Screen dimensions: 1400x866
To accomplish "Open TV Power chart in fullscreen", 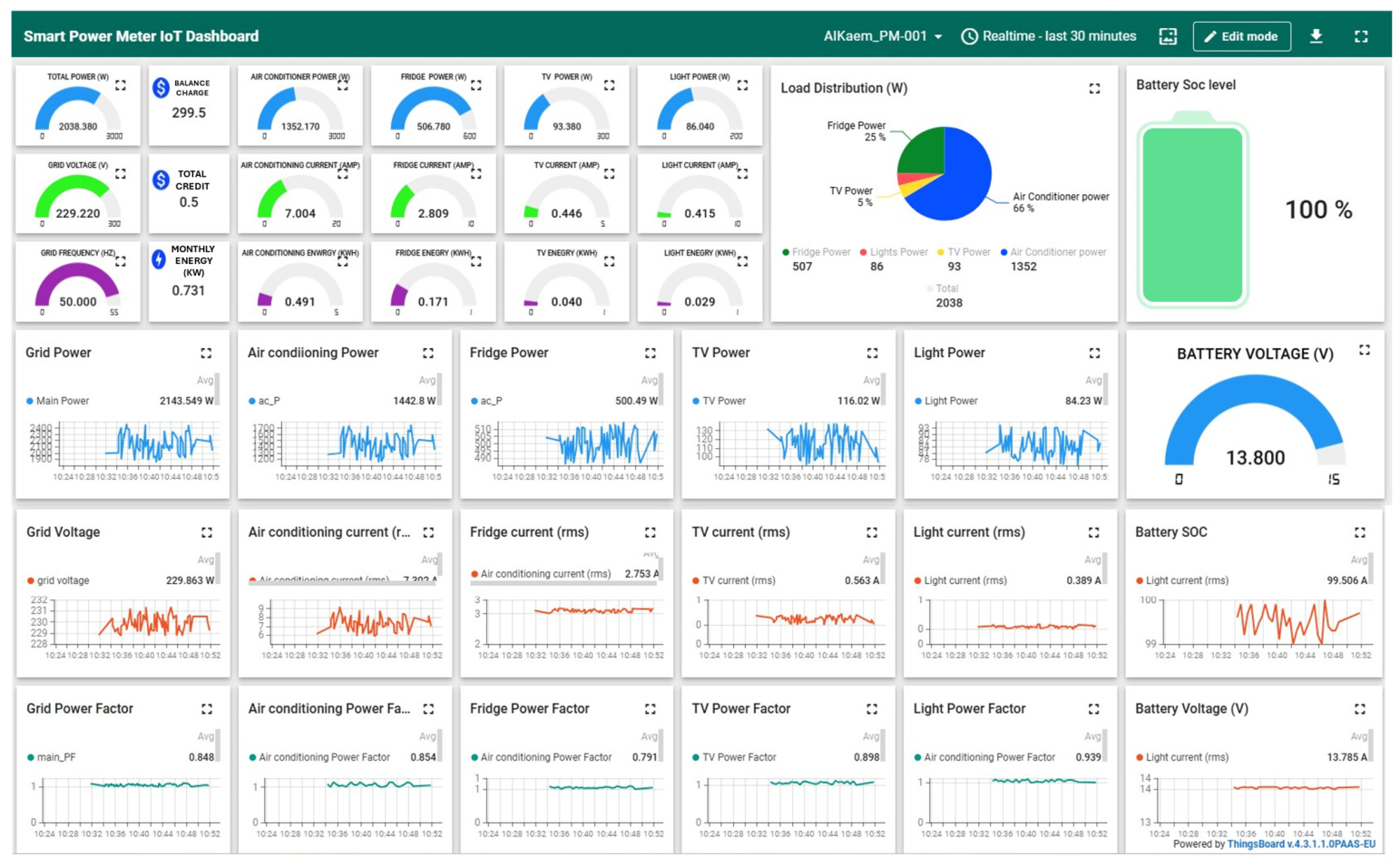I will pyautogui.click(x=872, y=353).
